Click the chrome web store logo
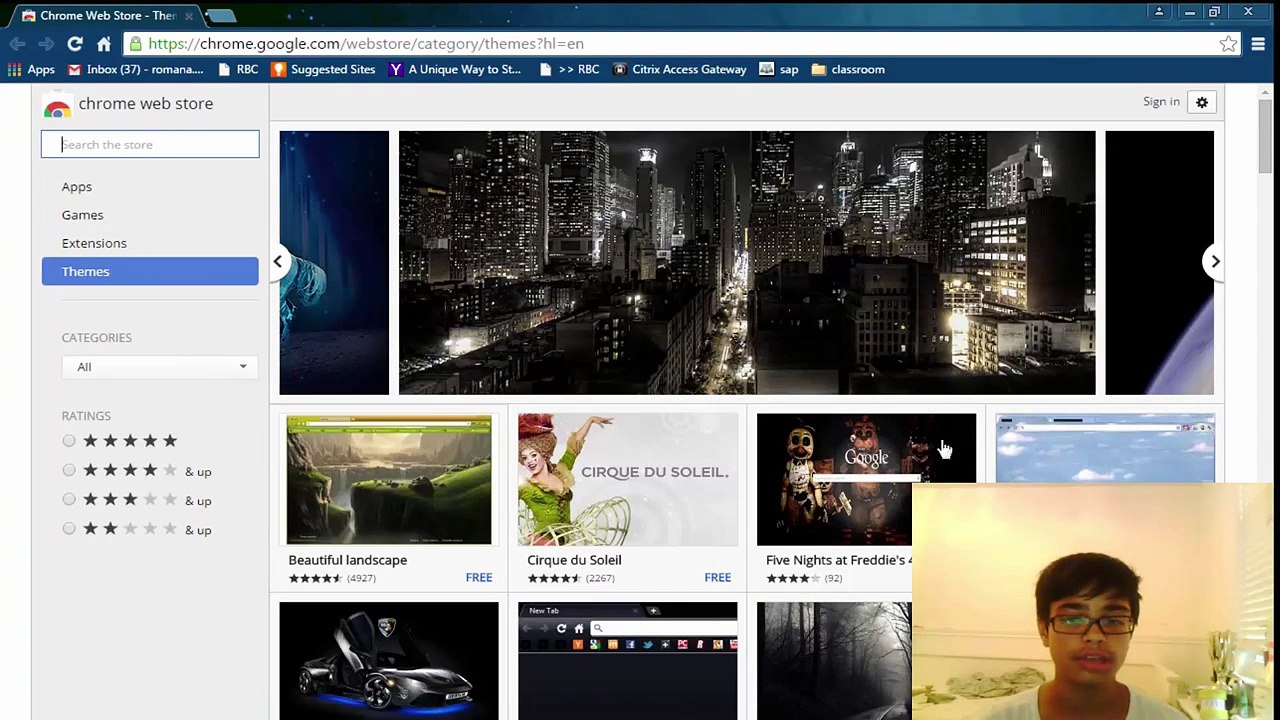1280x720 pixels. (128, 104)
